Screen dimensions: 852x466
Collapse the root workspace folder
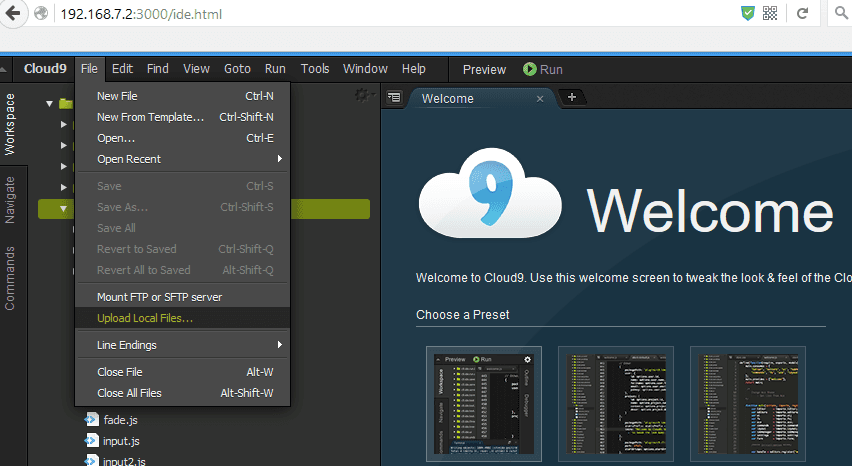coord(49,103)
